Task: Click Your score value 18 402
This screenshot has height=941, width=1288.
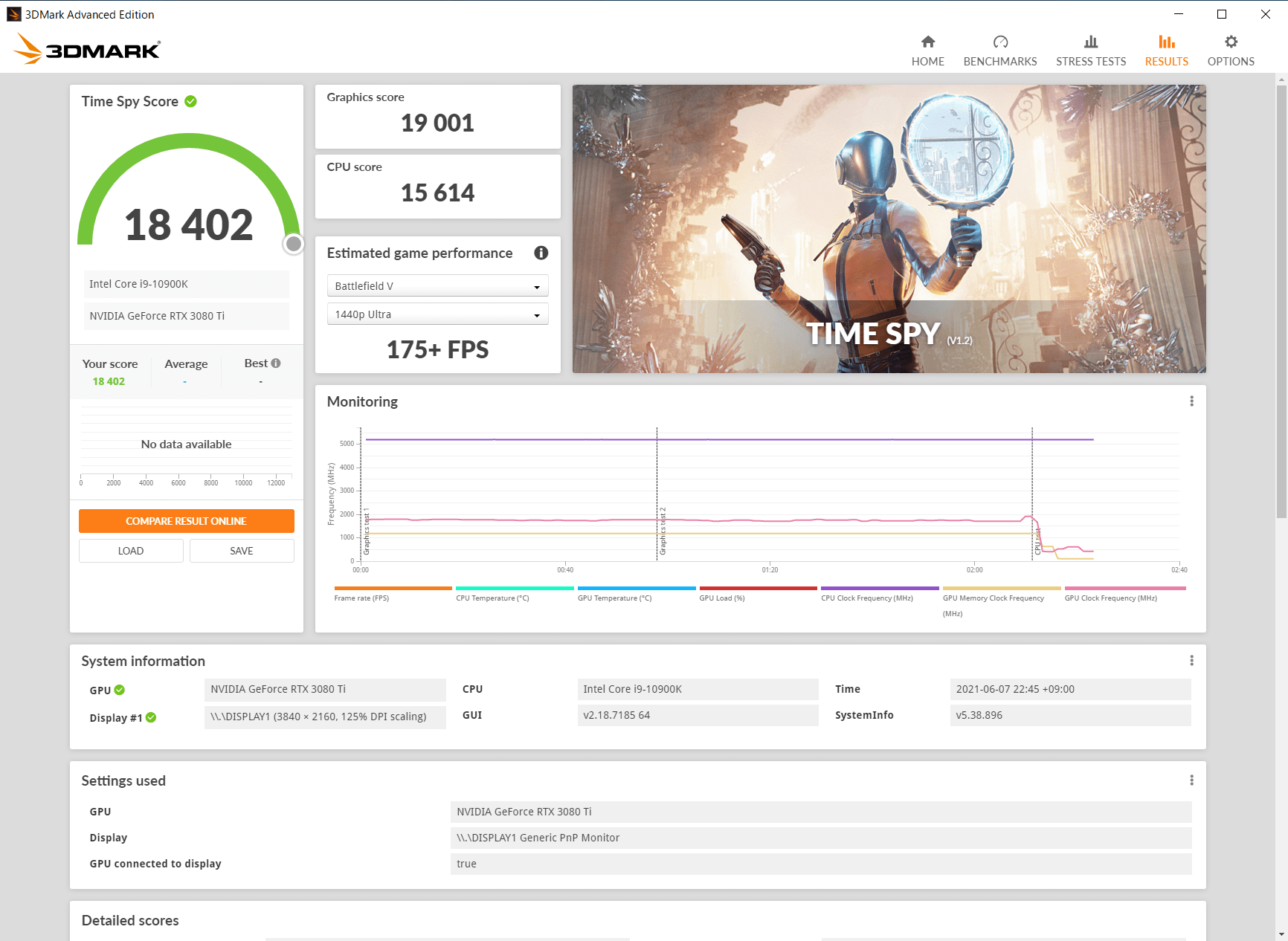Action: (x=109, y=381)
